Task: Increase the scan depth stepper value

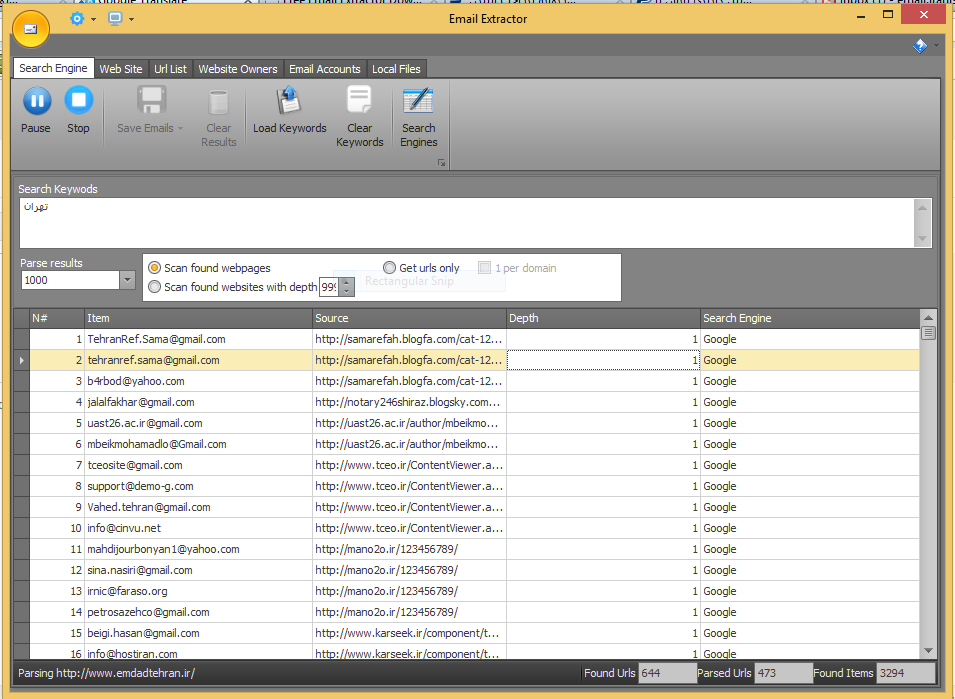Action: click(x=347, y=283)
